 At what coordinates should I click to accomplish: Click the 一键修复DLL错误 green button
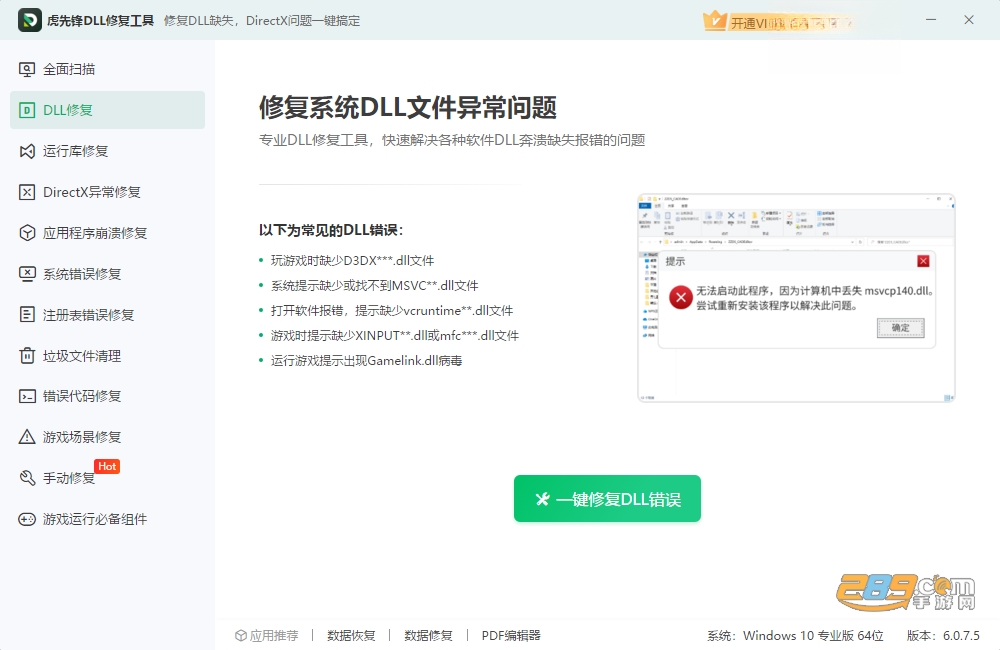[x=607, y=498]
